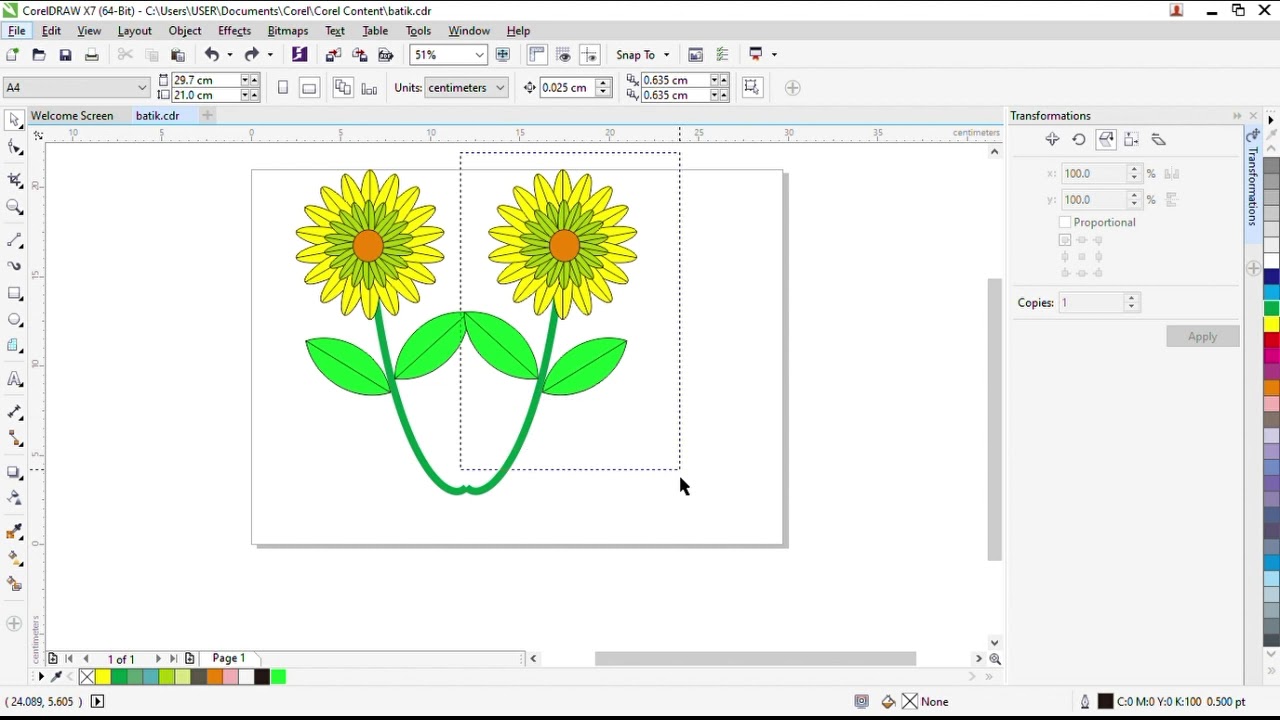
Task: Open the zoom level dropdown showing 51%
Action: click(x=480, y=55)
